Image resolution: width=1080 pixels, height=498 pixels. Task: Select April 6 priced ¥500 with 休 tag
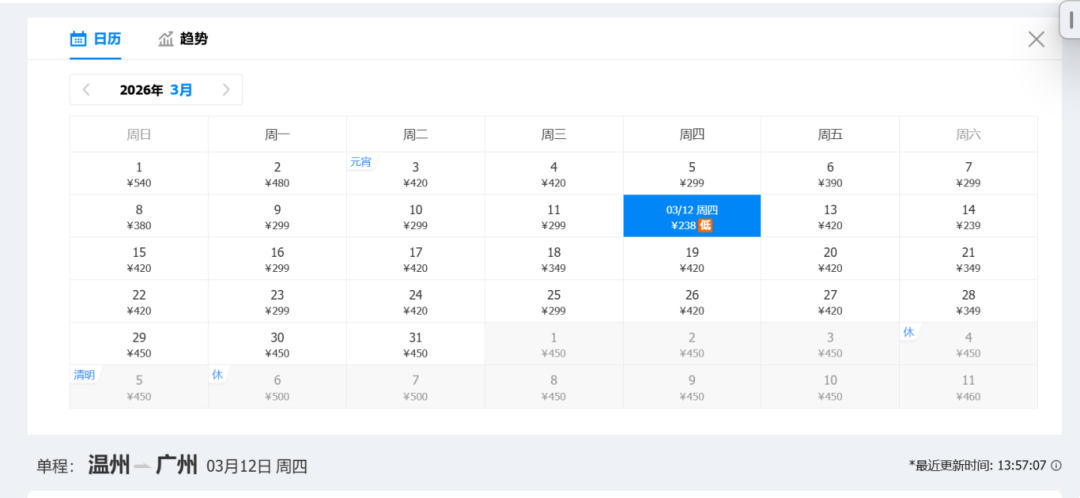click(x=277, y=387)
